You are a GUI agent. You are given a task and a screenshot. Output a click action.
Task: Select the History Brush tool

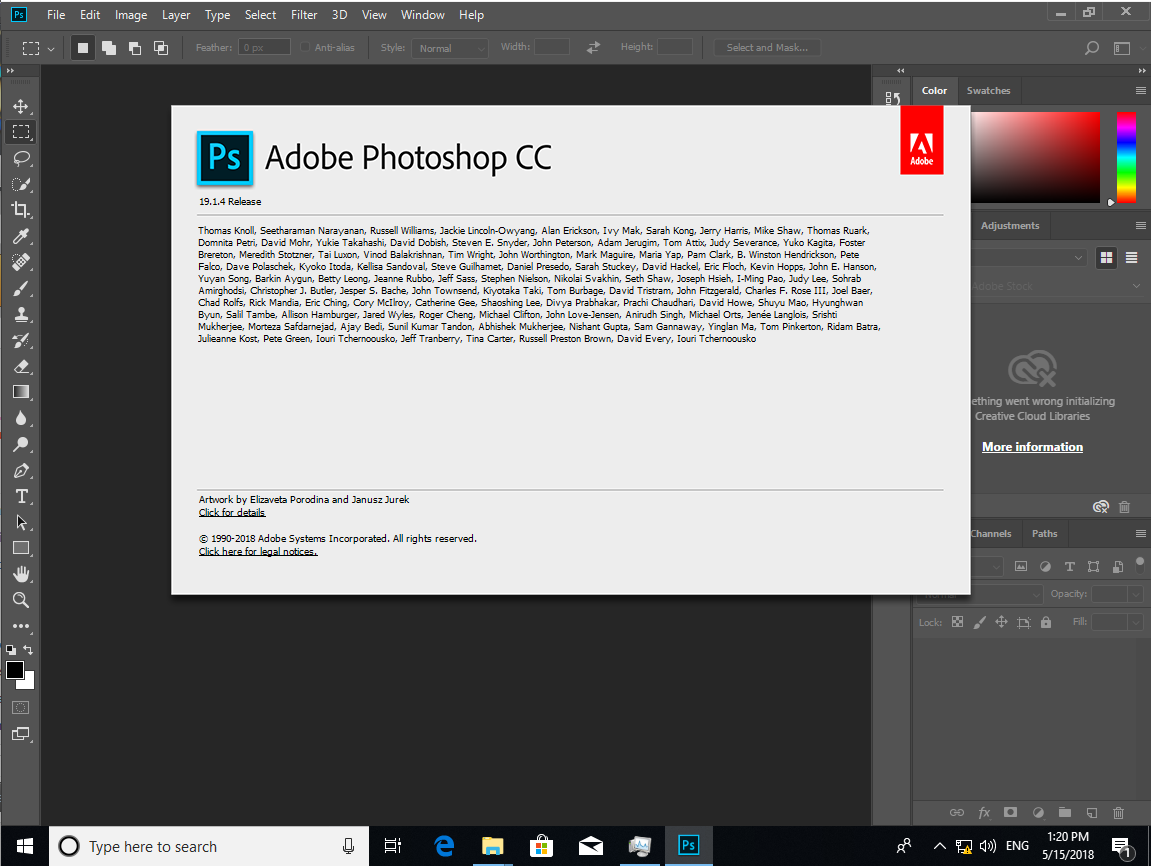click(x=21, y=341)
